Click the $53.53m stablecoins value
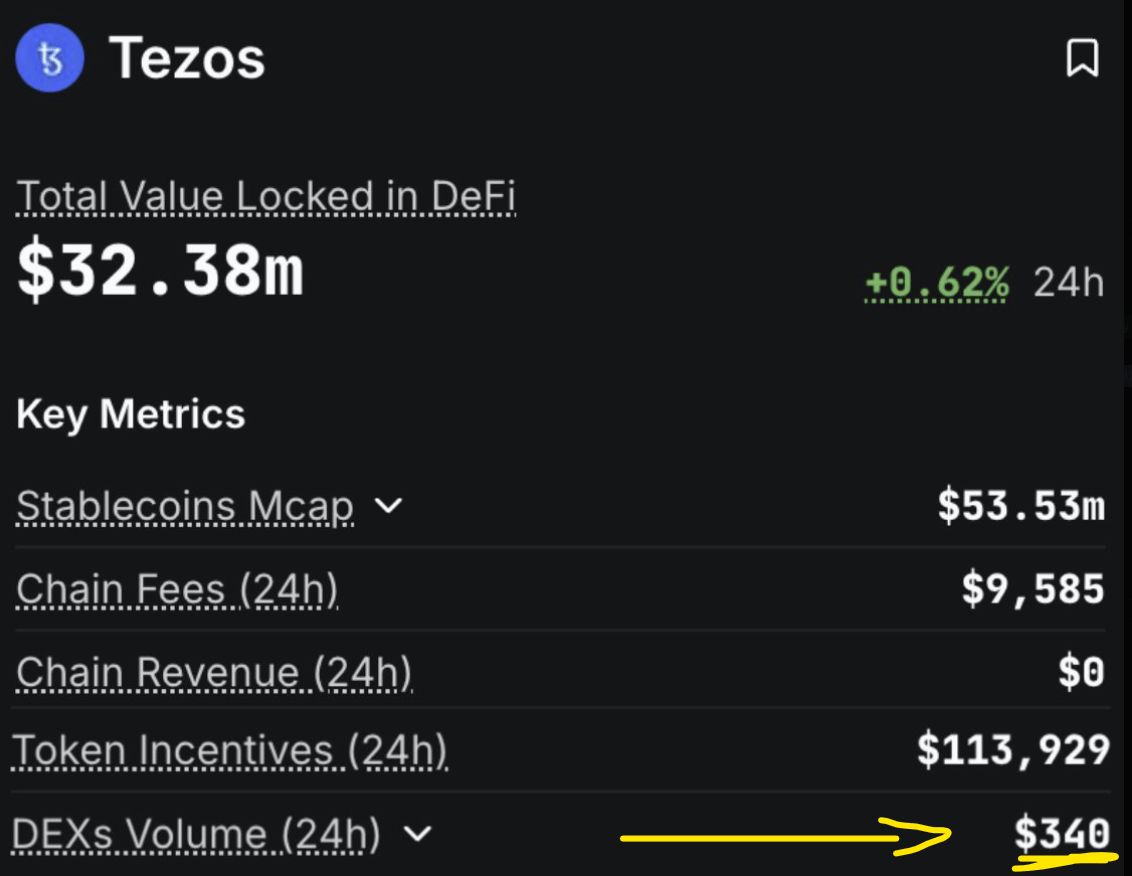 point(1021,506)
